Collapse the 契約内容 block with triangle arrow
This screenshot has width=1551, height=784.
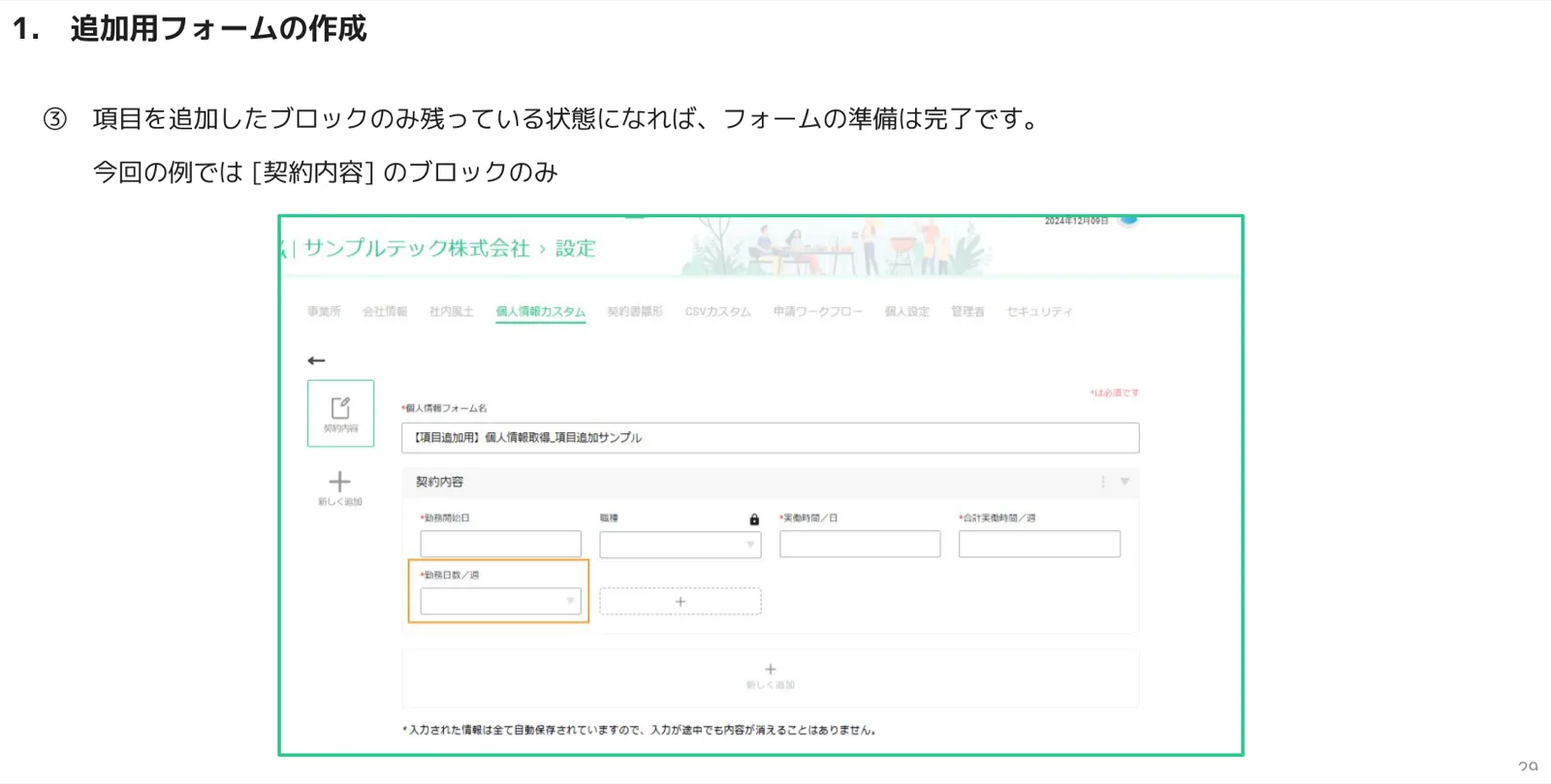click(1125, 482)
